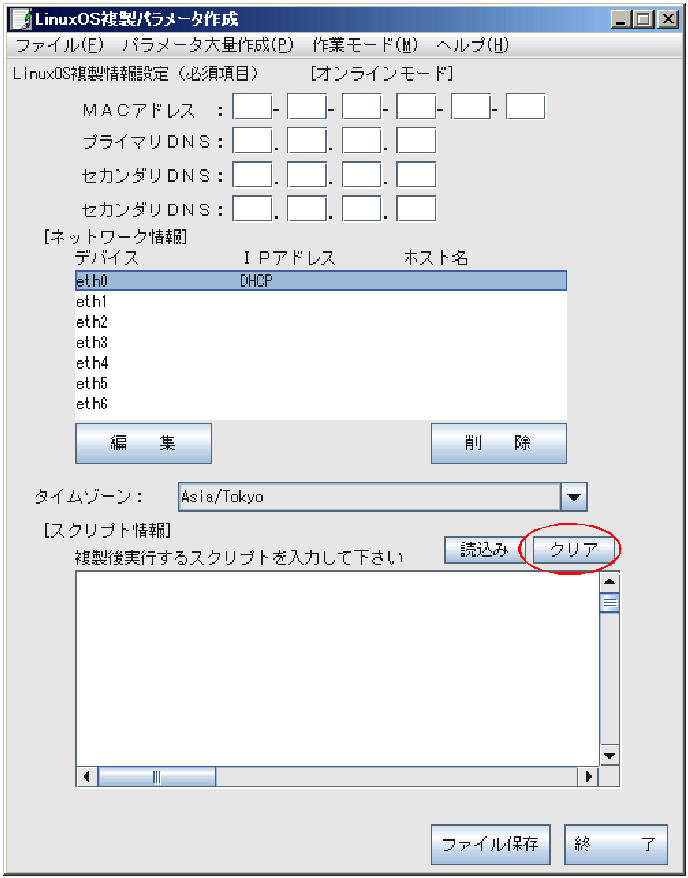Select the eth3 device row

(321, 342)
